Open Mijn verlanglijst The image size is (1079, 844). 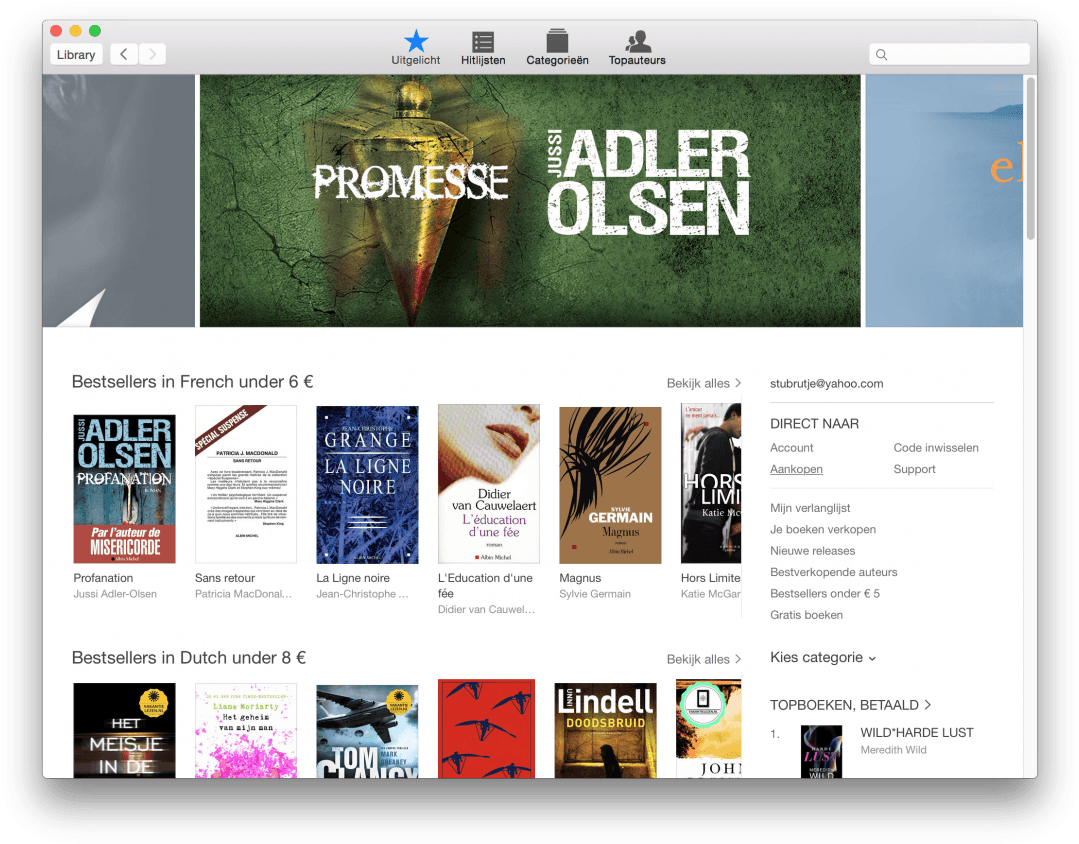pos(810,508)
